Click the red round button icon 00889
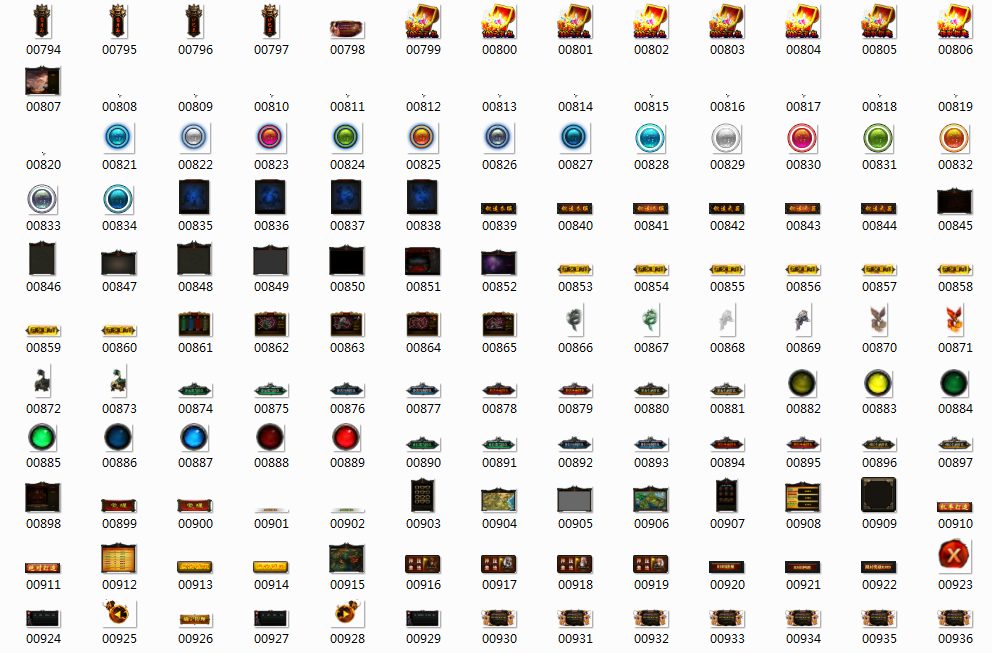This screenshot has height=653, width=992. 347,438
